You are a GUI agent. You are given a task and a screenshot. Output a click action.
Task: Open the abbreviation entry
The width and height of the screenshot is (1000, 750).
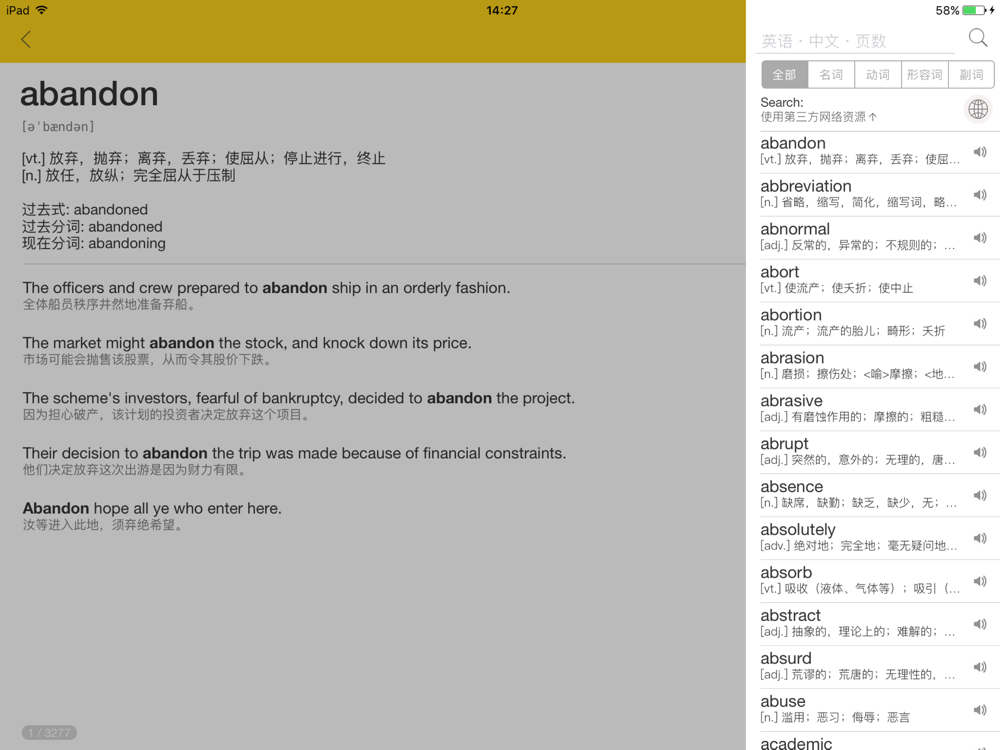(872, 195)
